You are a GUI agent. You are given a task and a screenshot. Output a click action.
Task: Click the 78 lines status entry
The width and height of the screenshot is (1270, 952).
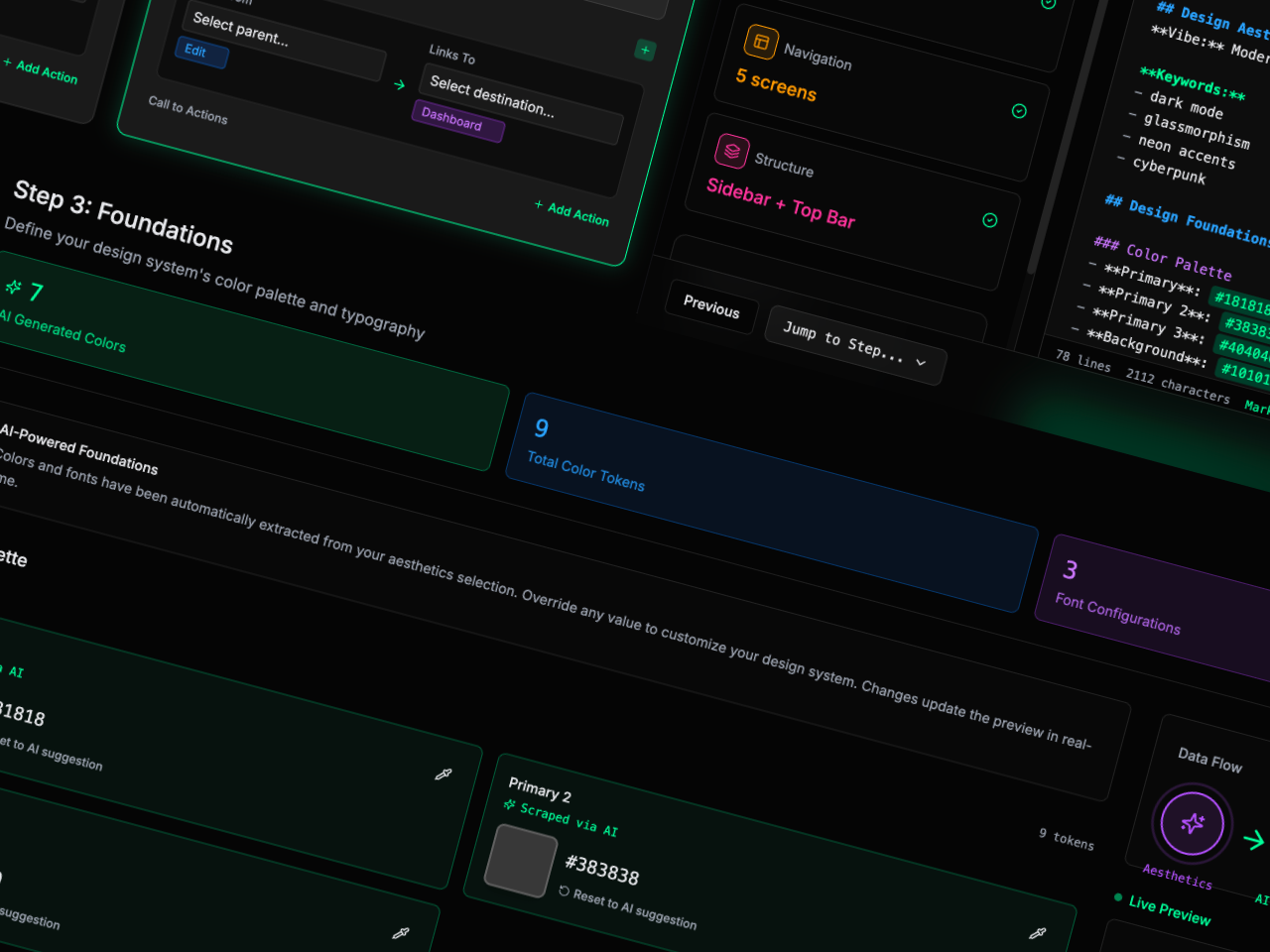(x=1082, y=361)
